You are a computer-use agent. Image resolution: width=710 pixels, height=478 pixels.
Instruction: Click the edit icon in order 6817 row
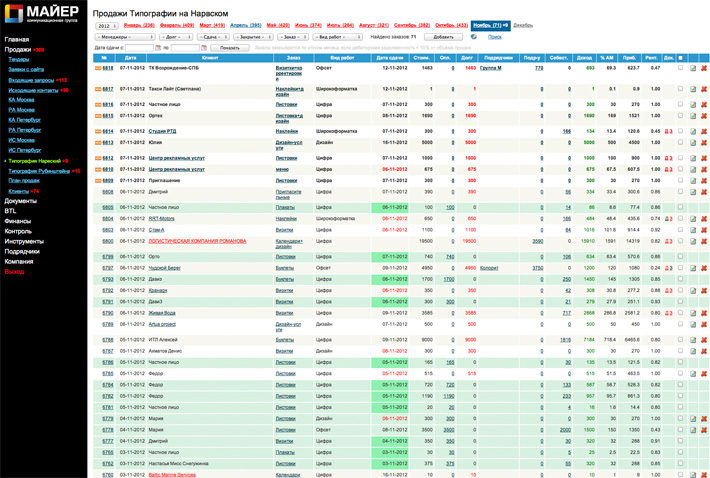692,90
